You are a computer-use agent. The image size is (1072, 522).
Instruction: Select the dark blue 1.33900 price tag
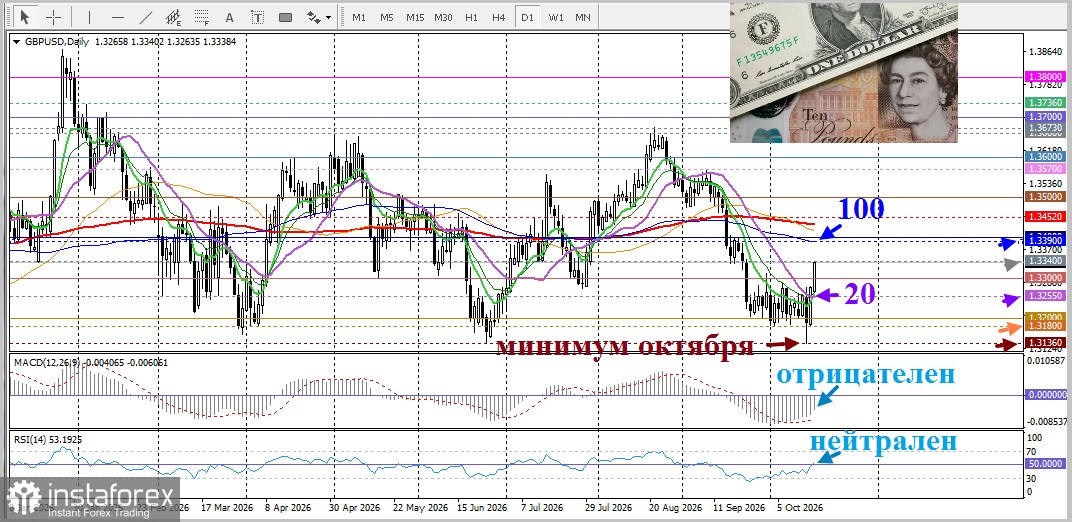pos(1046,241)
